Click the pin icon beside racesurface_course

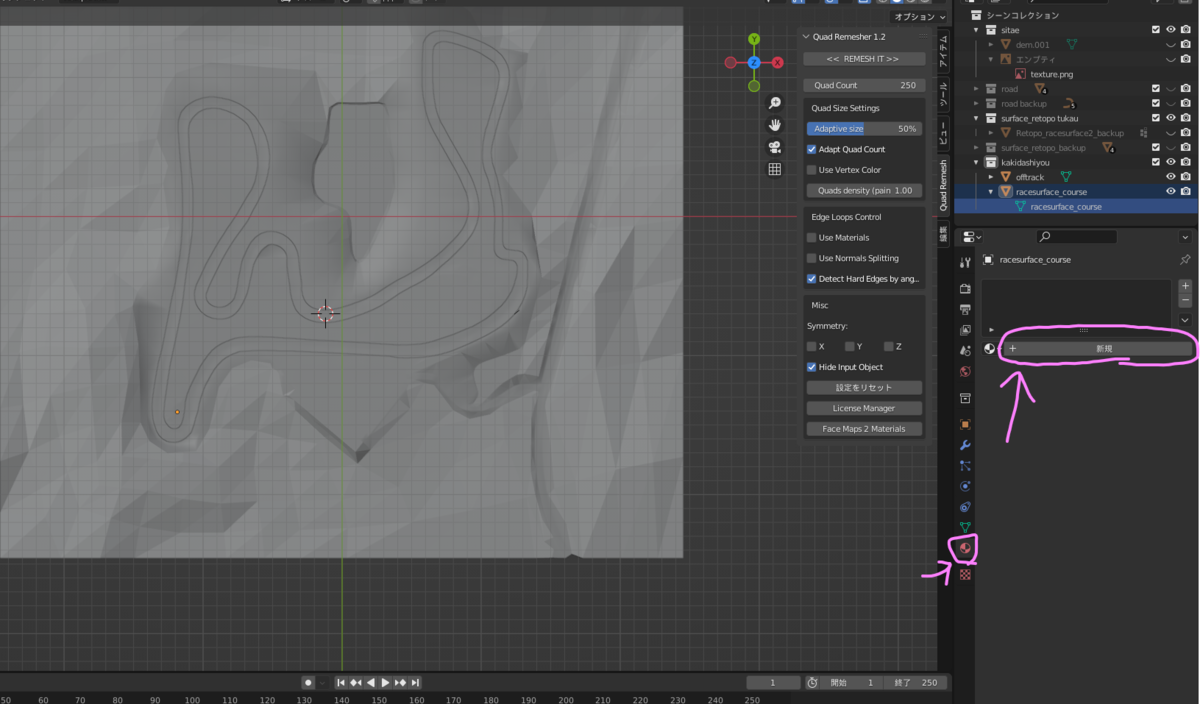[x=1185, y=259]
